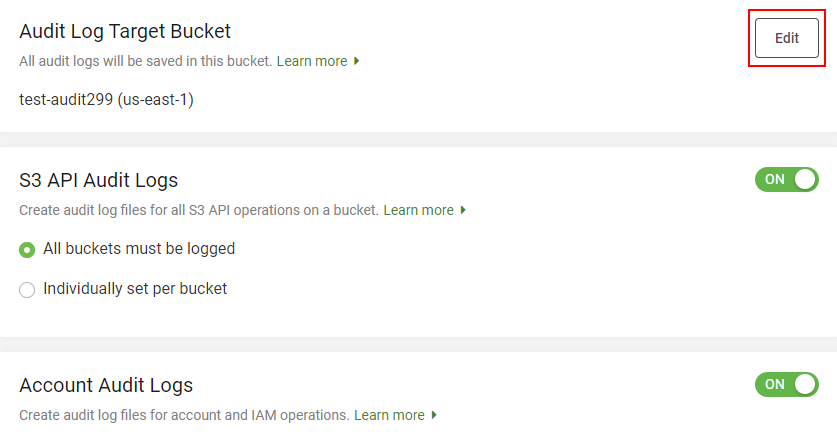Click the test-audit299 (us-east-1) bucket name
837x445 pixels.
coord(106,100)
